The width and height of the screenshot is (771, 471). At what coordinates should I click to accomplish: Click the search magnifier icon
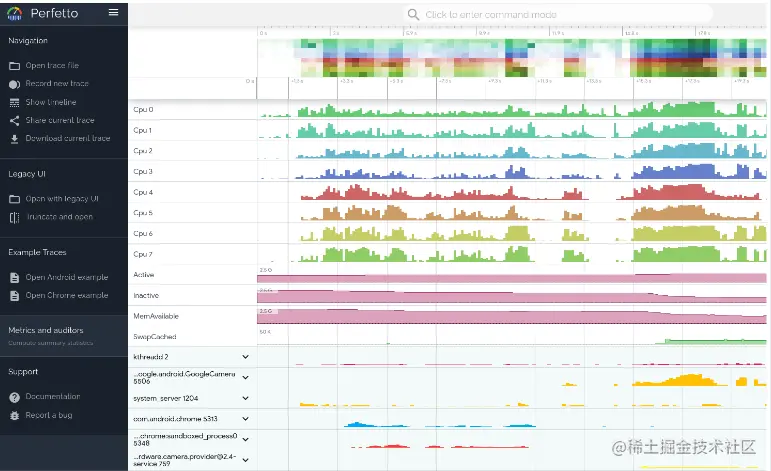point(414,15)
